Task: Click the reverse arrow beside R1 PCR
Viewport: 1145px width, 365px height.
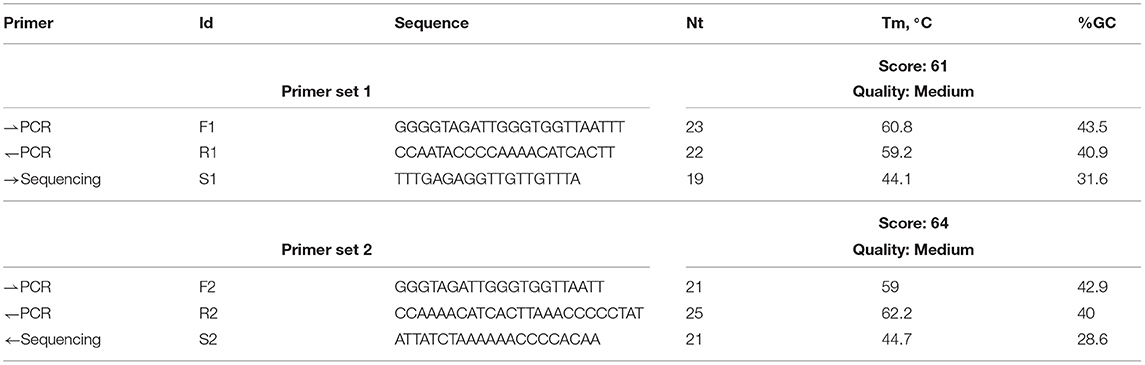Action: 9,153
